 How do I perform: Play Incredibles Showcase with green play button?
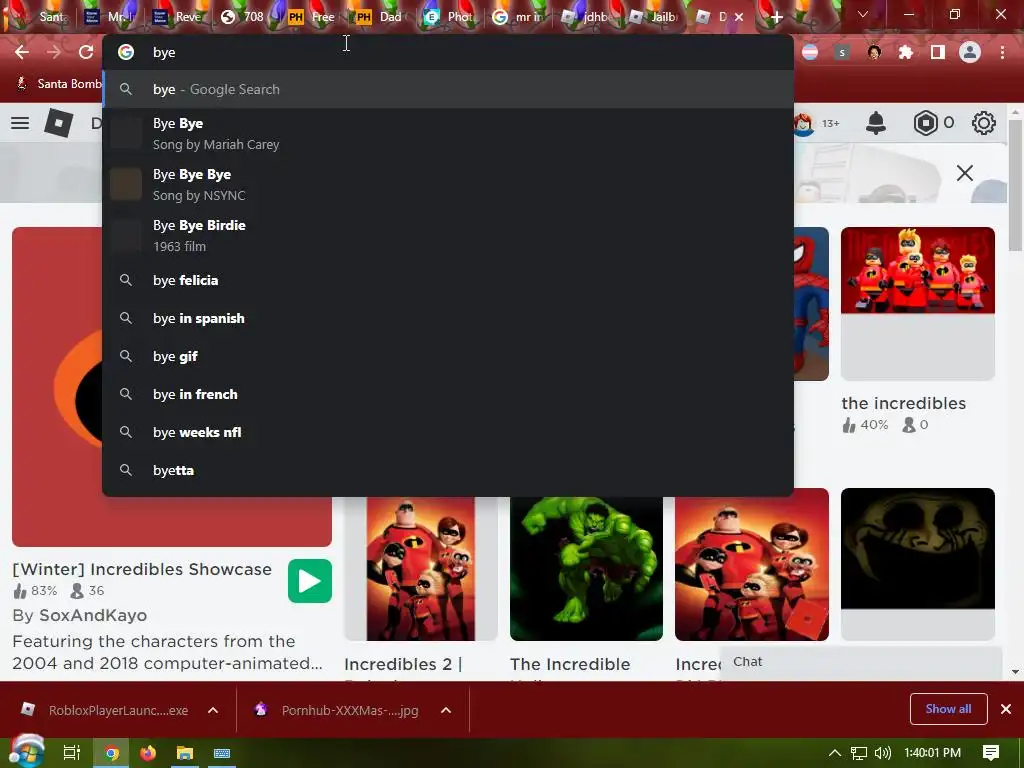pos(310,581)
